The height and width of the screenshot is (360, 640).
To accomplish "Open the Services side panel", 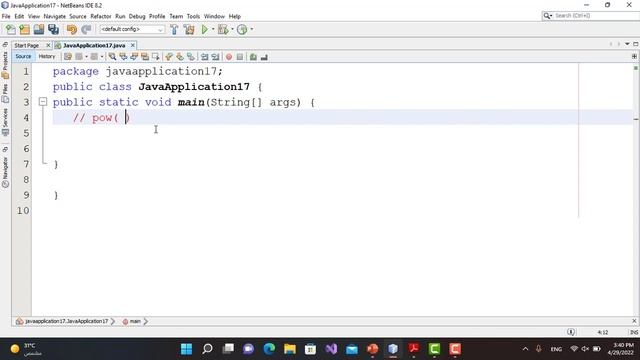I will [x=5, y=122].
